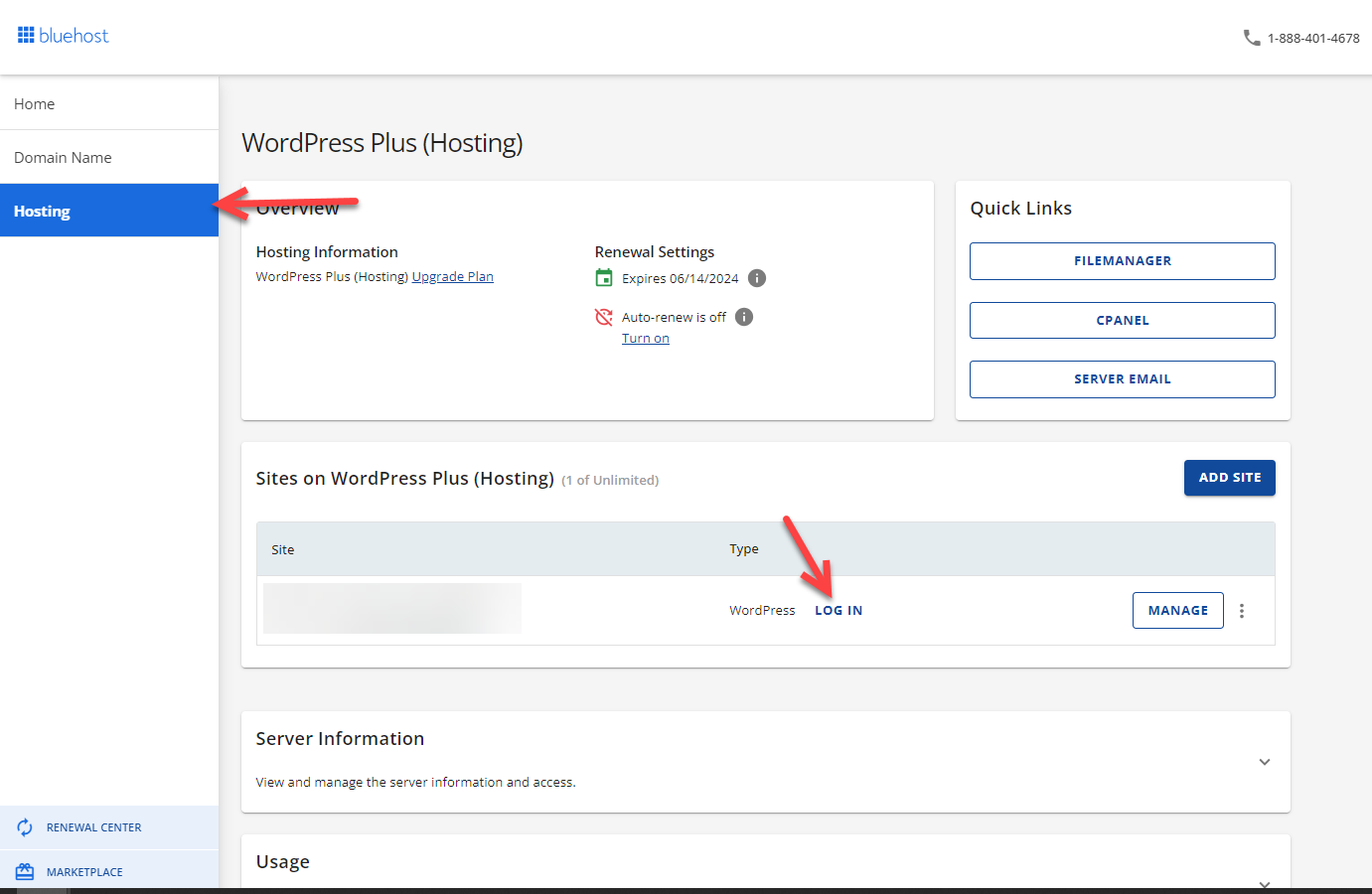Open CPANEL quick link
The image size is (1372, 894).
(1123, 321)
